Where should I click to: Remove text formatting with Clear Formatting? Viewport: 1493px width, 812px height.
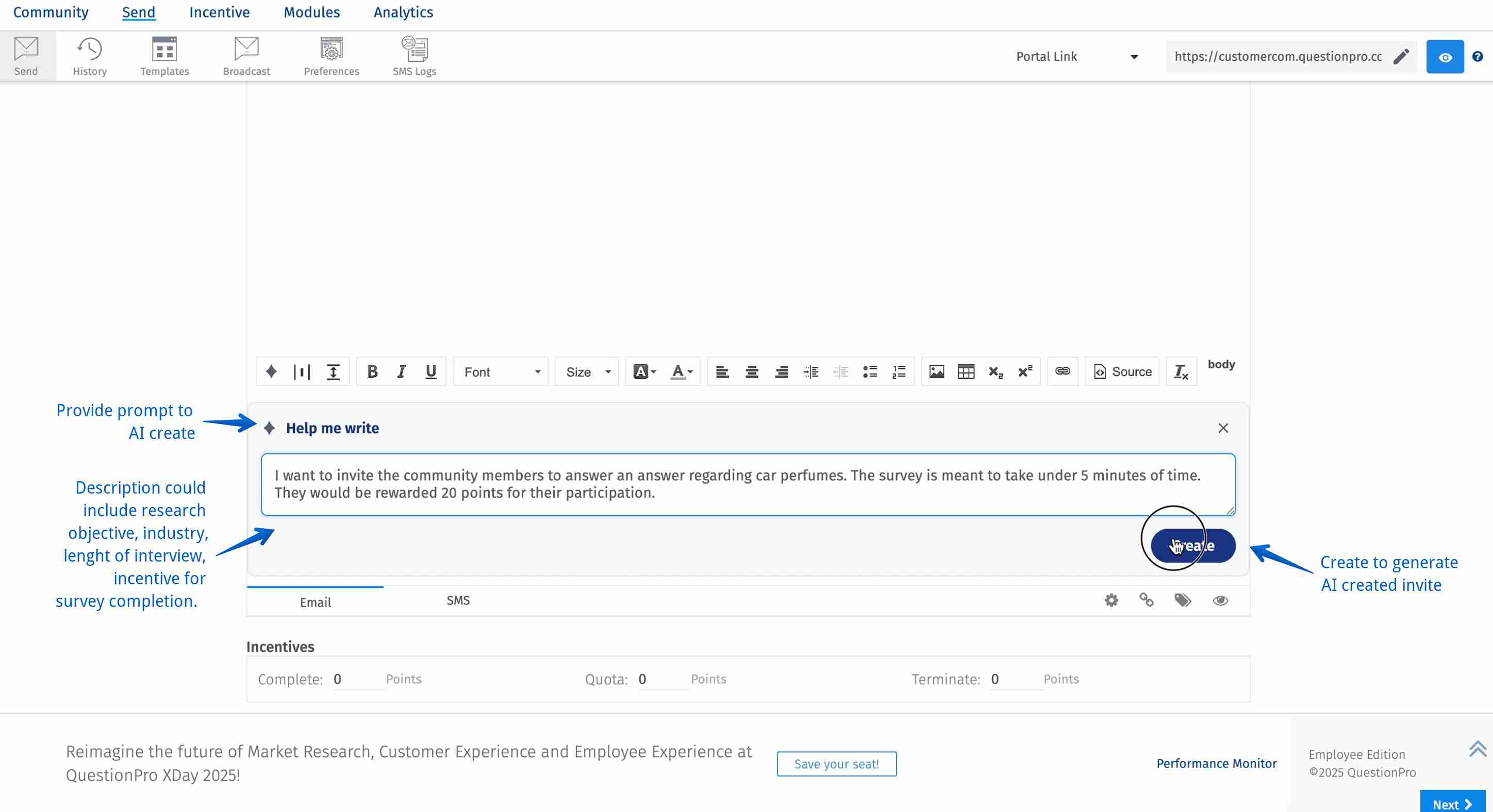pyautogui.click(x=1180, y=371)
